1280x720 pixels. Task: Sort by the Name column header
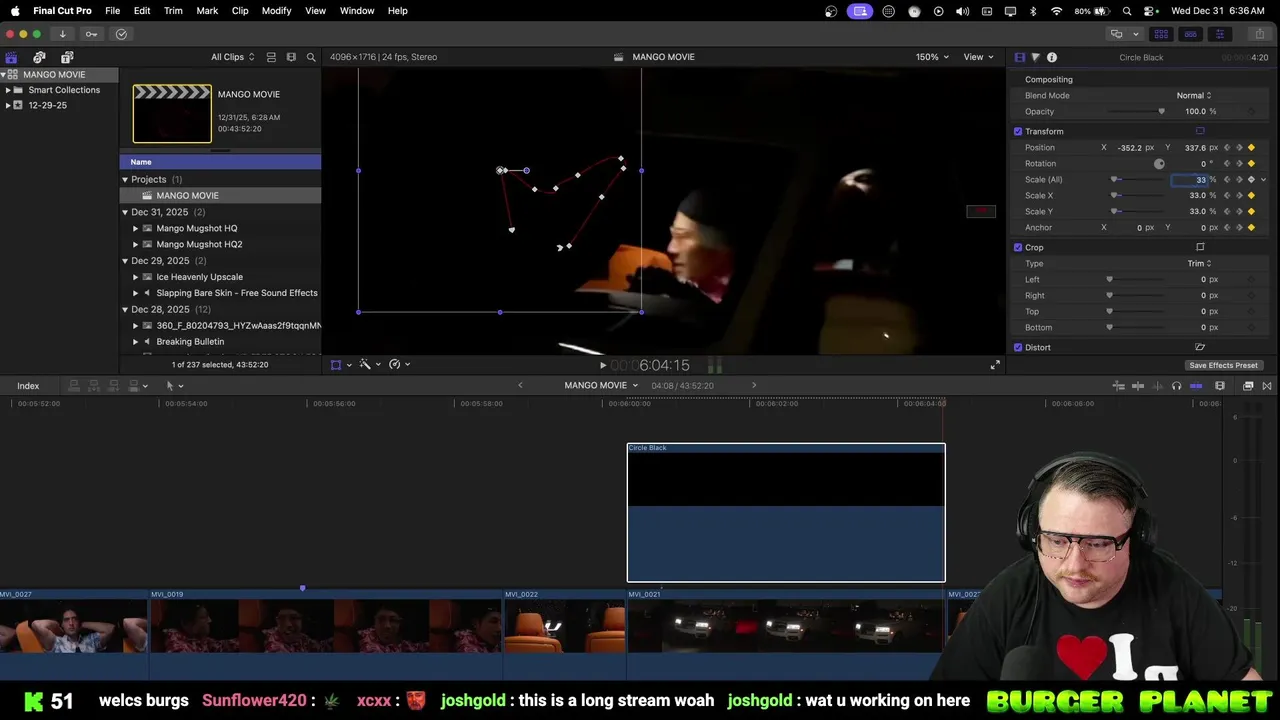(x=220, y=162)
